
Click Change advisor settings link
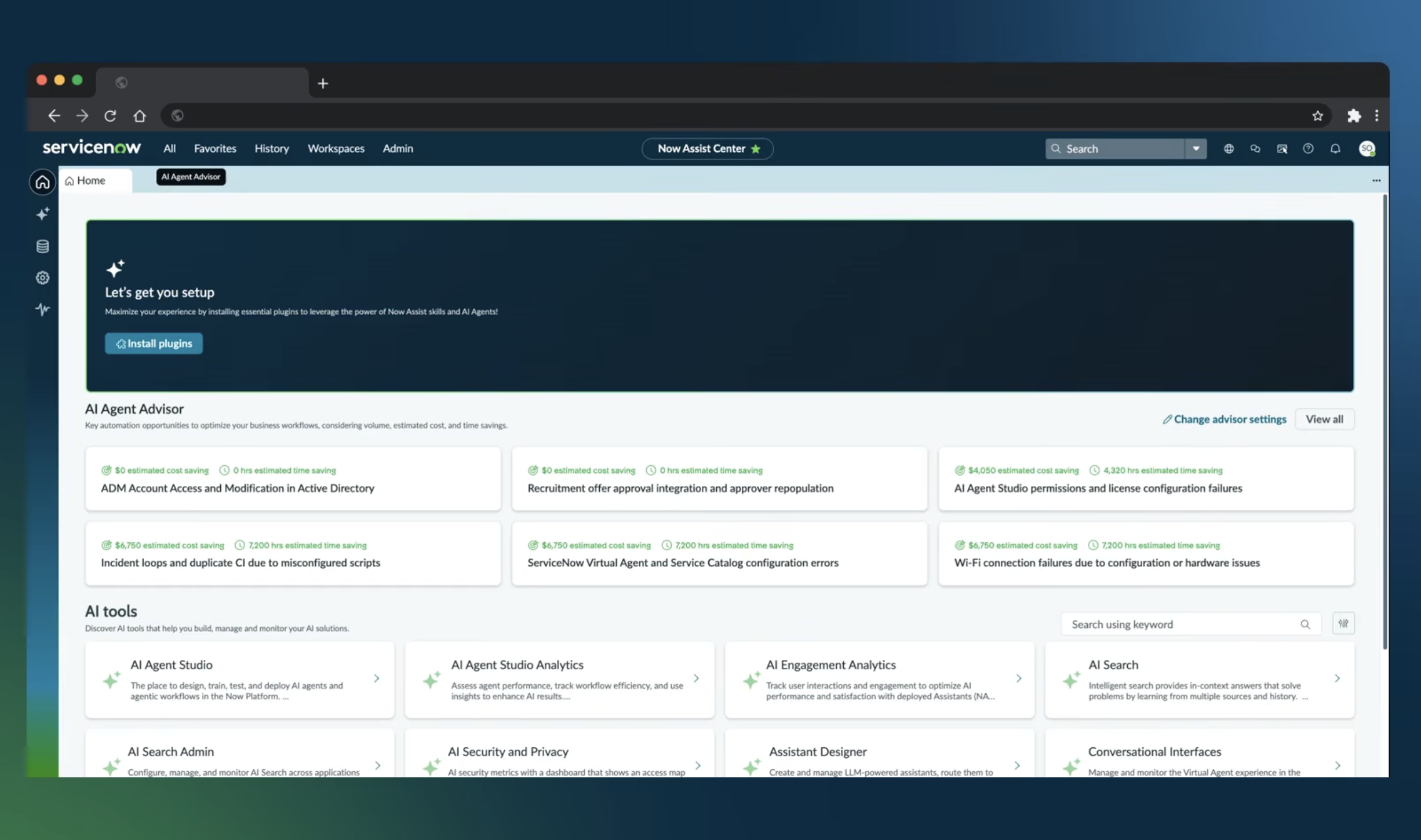(1224, 419)
